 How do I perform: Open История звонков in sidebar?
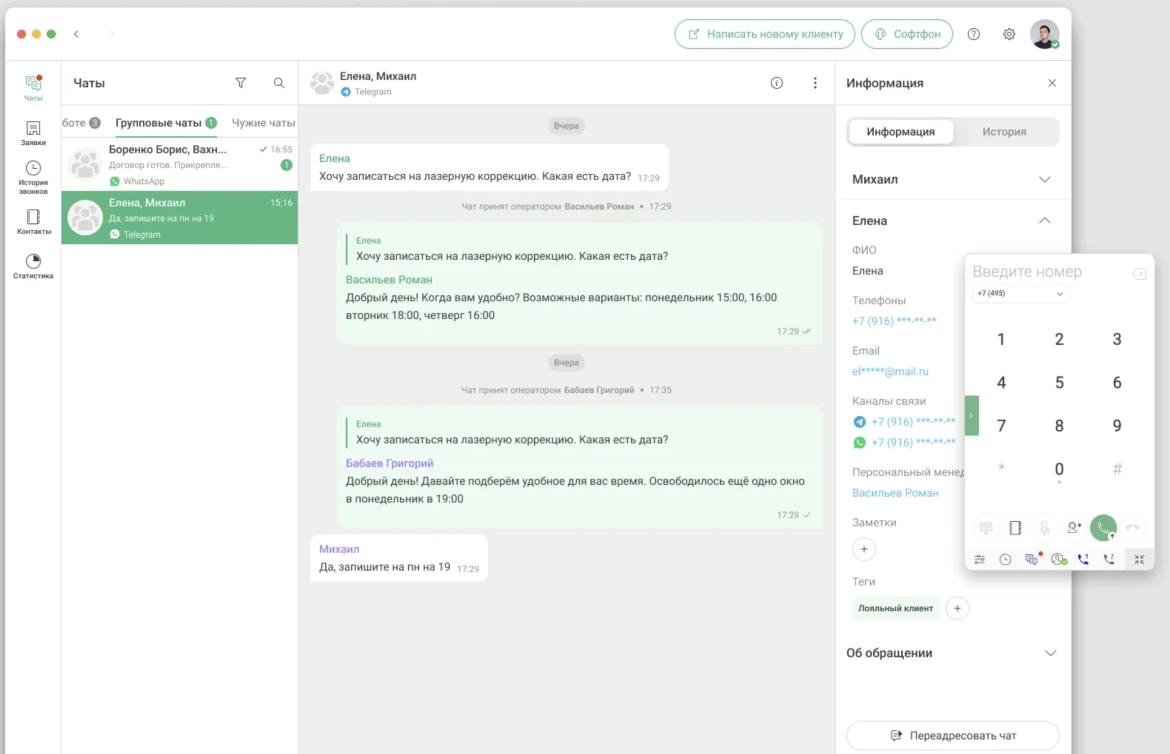tap(33, 176)
